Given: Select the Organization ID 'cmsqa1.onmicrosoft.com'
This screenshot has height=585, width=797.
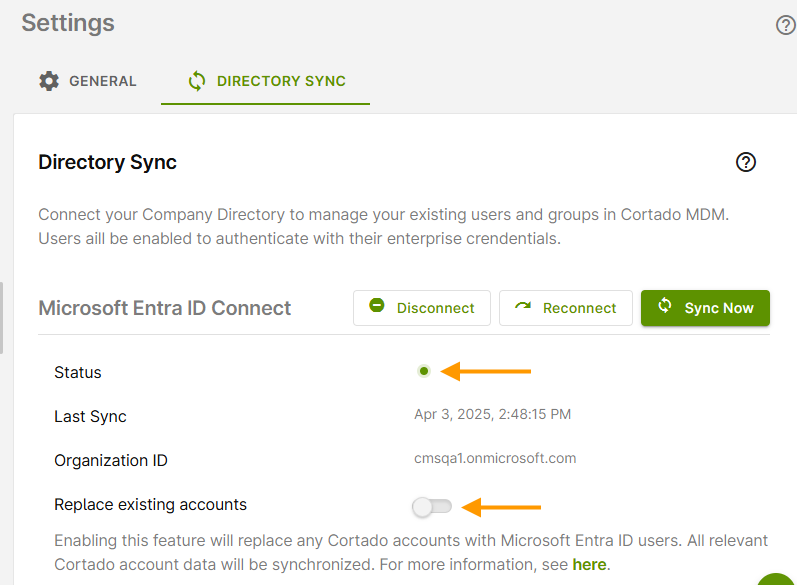Looking at the screenshot, I should [x=495, y=458].
